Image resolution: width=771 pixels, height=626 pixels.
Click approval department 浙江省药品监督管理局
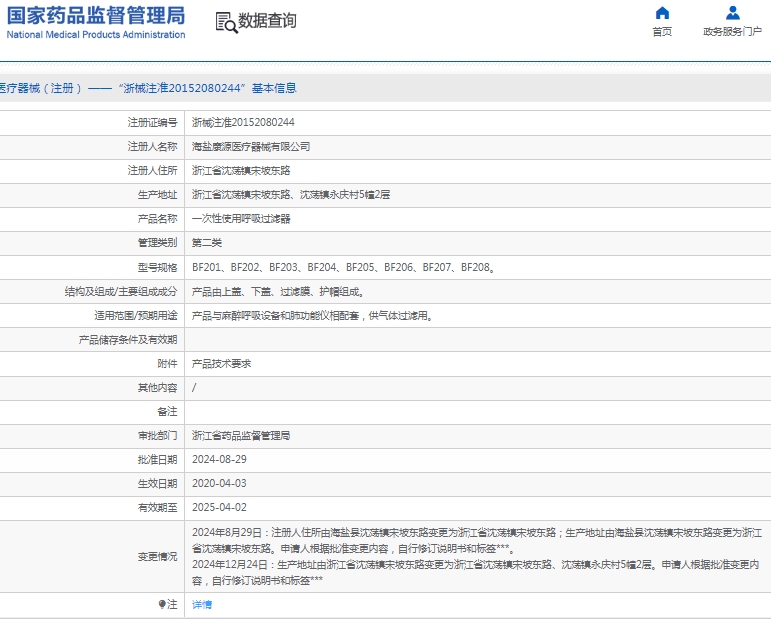(241, 436)
